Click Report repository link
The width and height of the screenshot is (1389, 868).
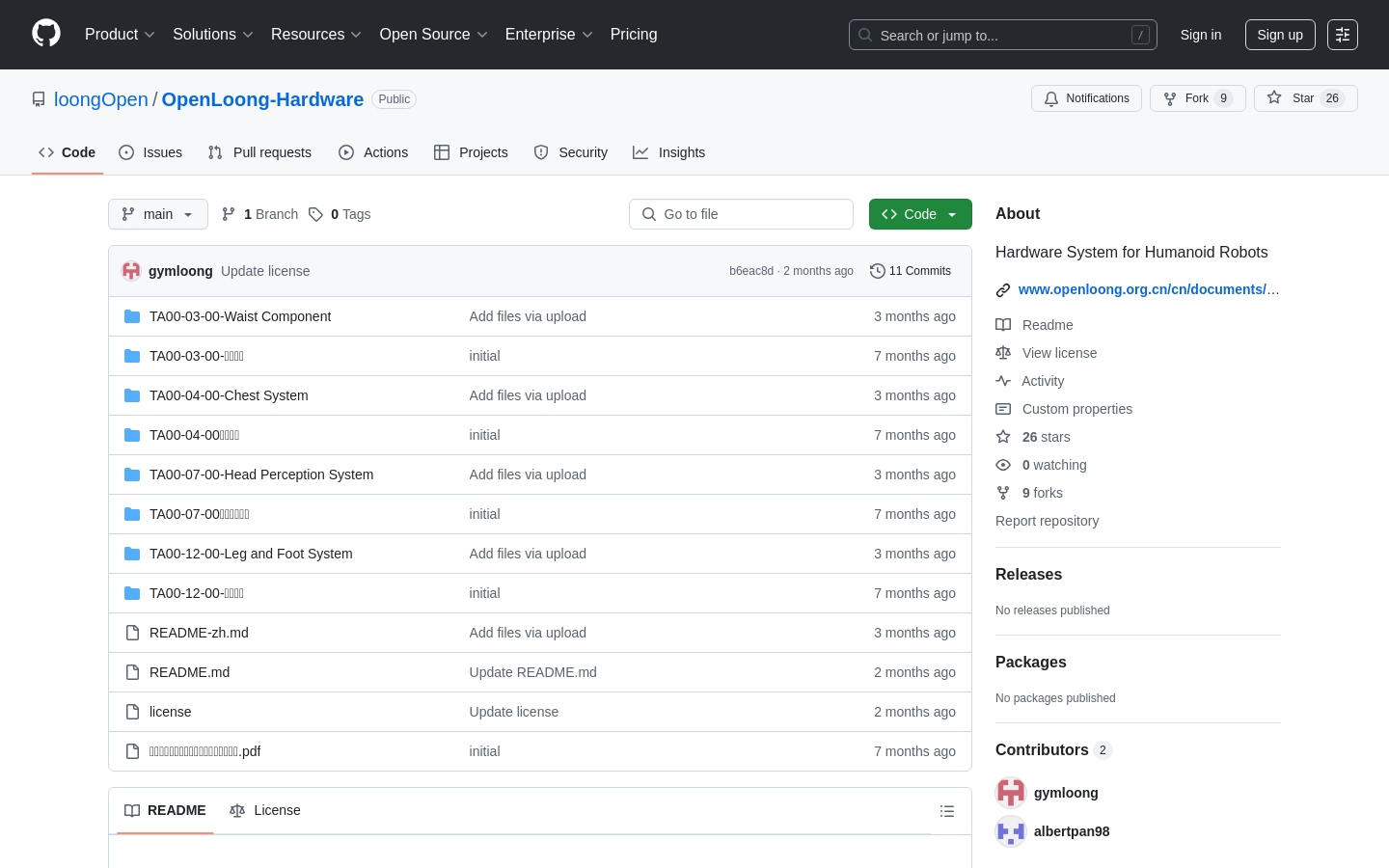coord(1047,521)
